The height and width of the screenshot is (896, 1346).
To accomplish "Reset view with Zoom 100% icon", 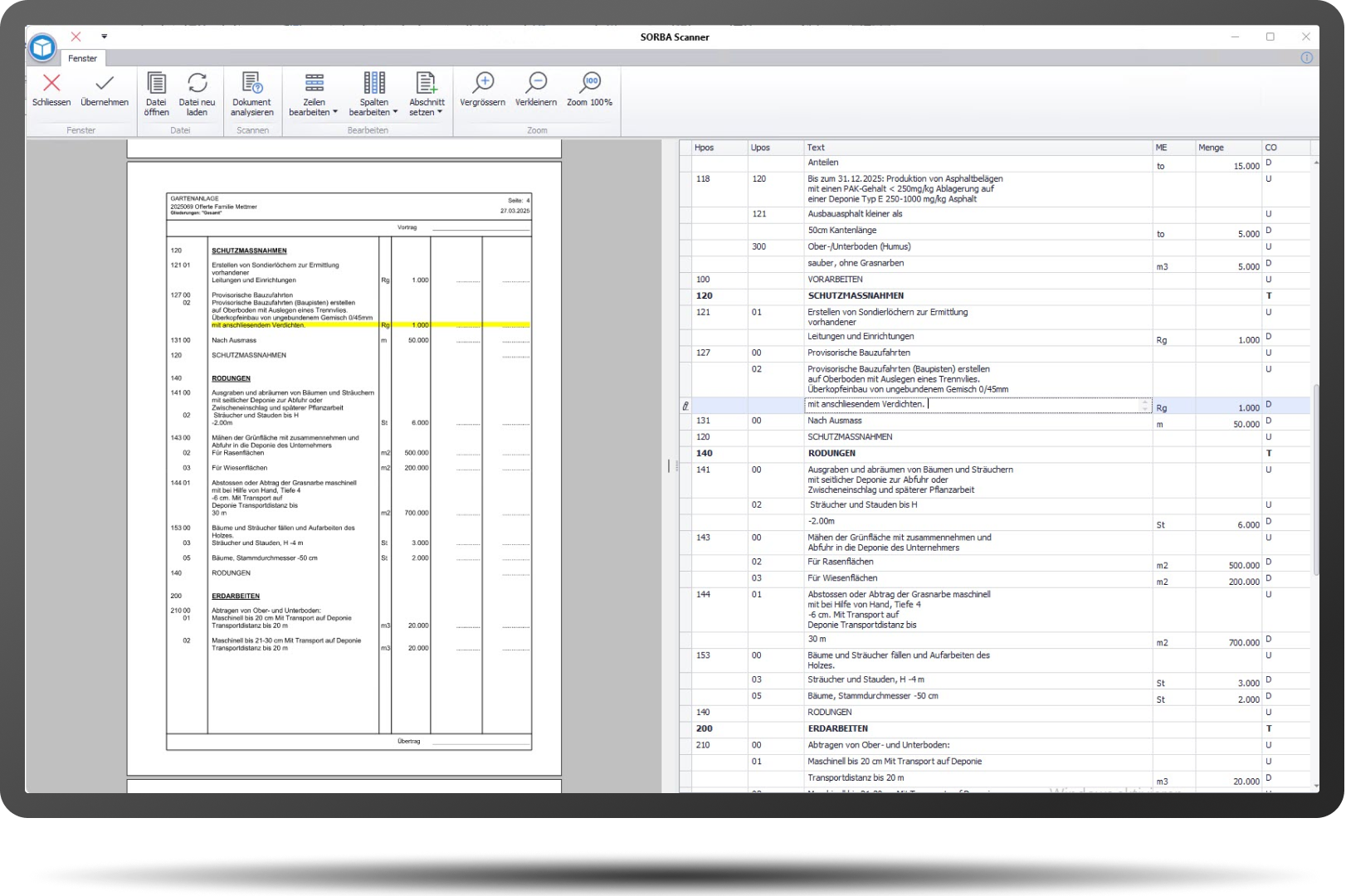I will (x=590, y=82).
